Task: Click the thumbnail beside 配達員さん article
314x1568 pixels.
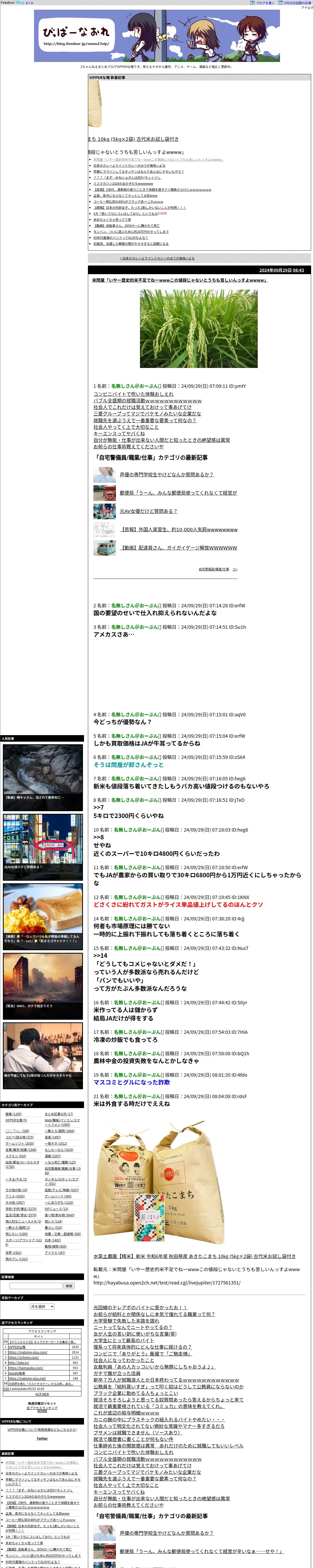Action: click(x=104, y=547)
